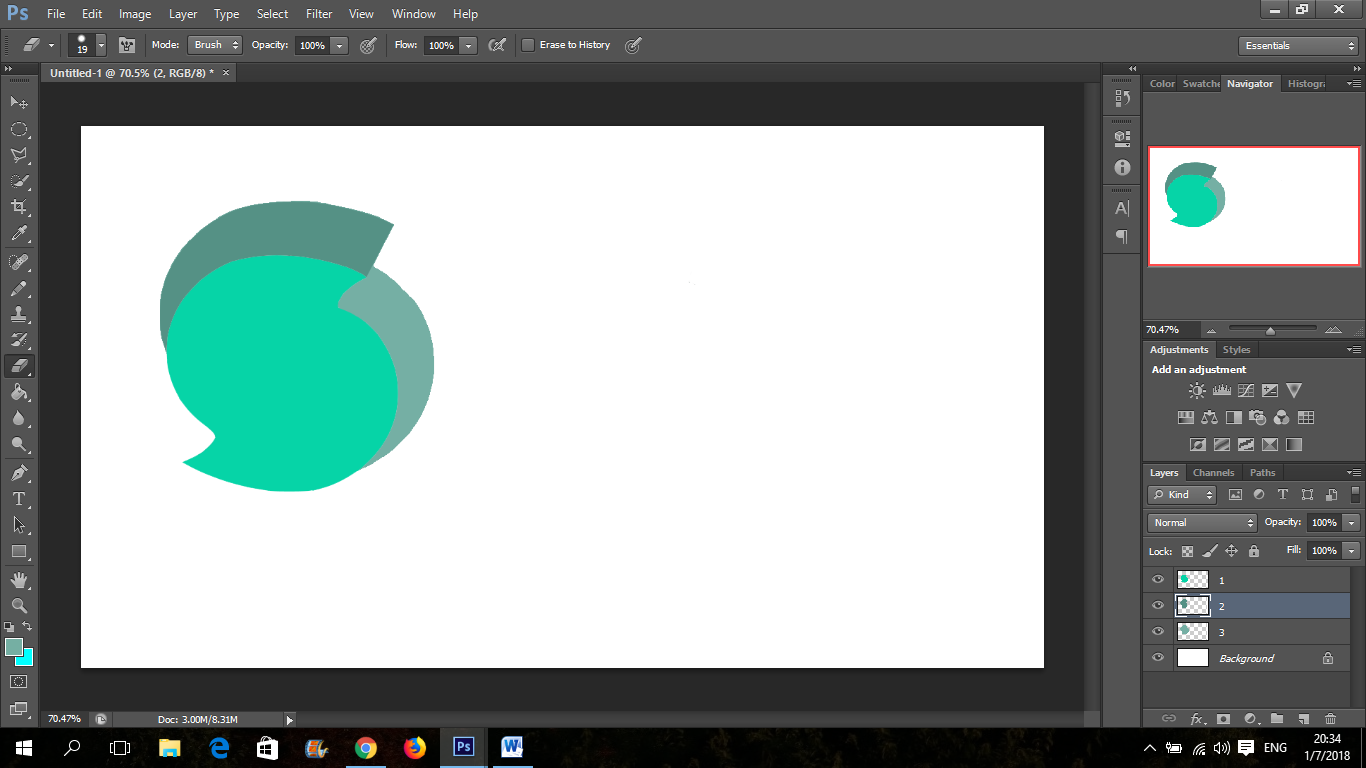The width and height of the screenshot is (1366, 768).
Task: Toggle lock position
Action: click(1232, 551)
